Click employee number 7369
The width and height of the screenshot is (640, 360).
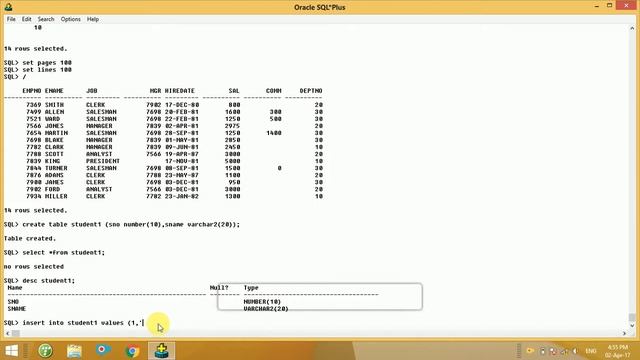33,105
